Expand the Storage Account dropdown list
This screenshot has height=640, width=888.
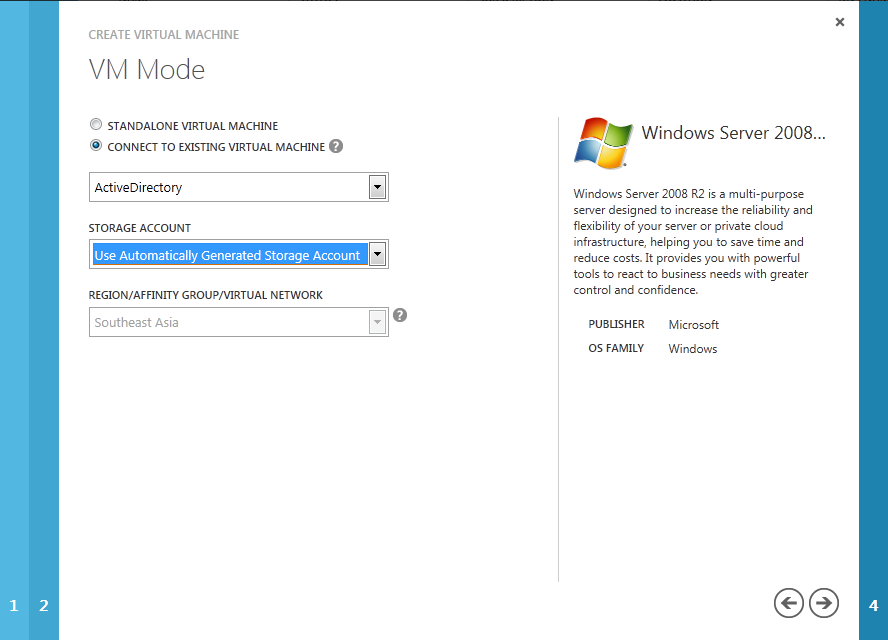pos(377,255)
